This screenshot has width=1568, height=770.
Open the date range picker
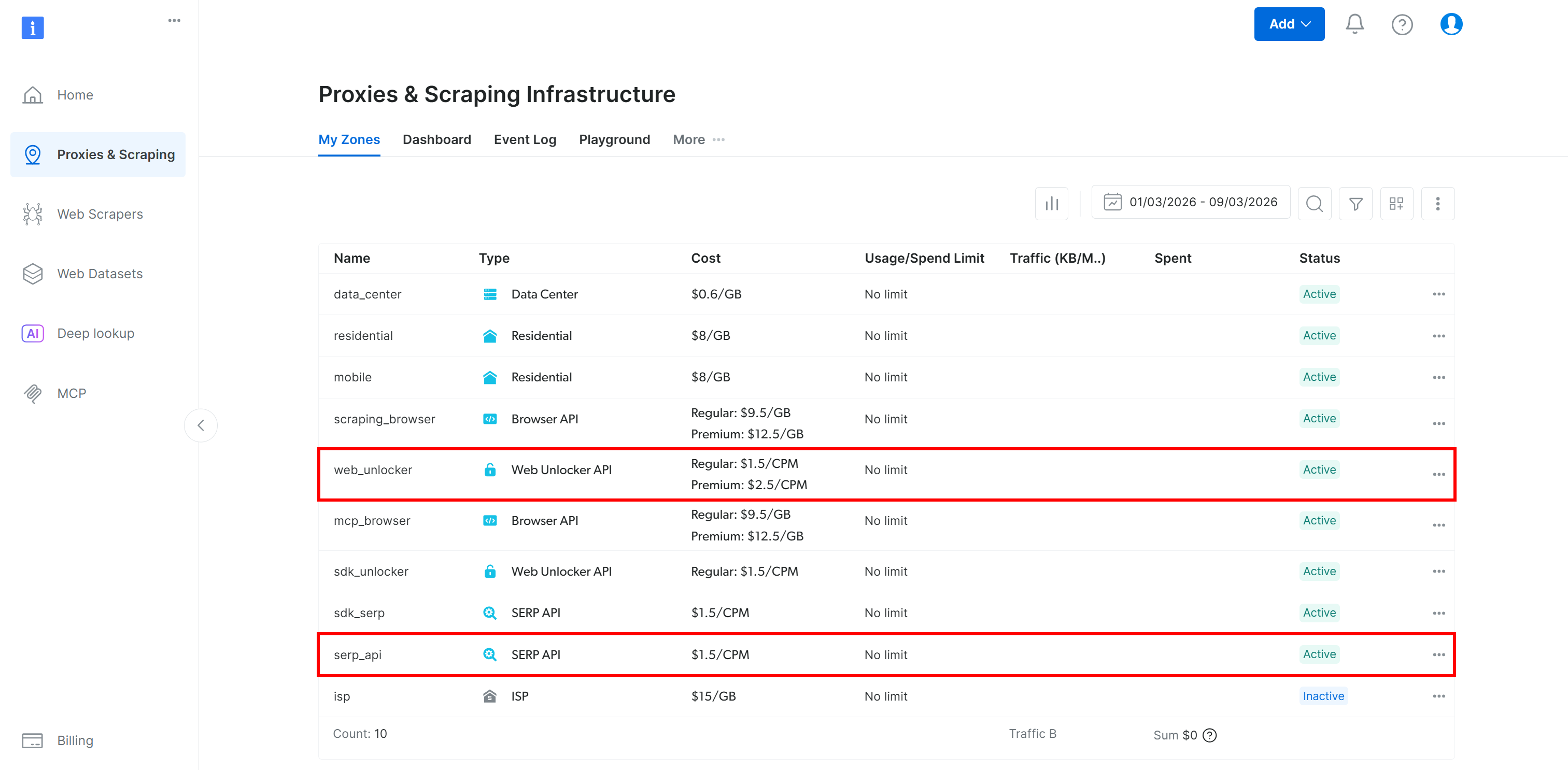coord(1190,202)
